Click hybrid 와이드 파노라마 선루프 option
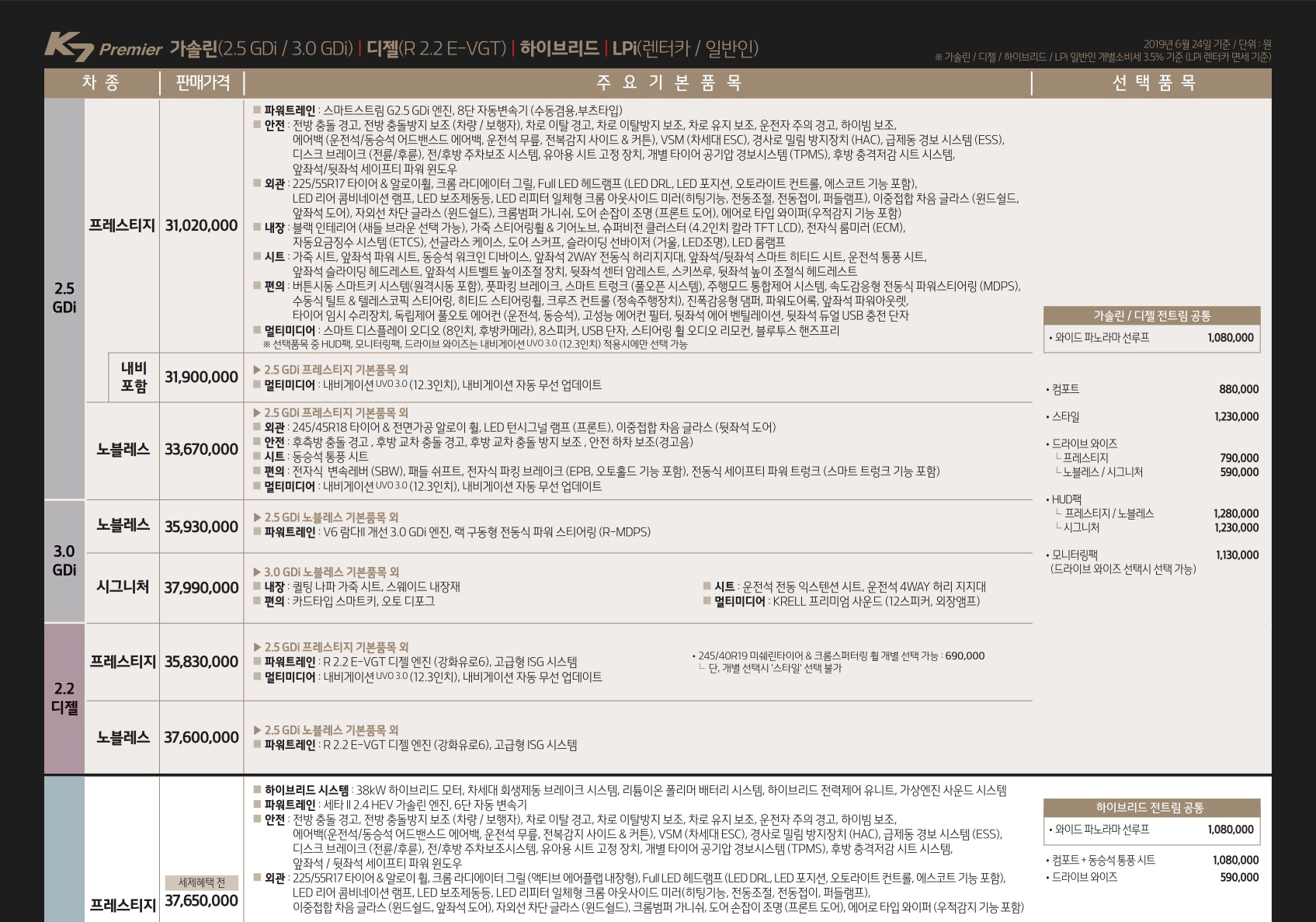 coord(1152,830)
